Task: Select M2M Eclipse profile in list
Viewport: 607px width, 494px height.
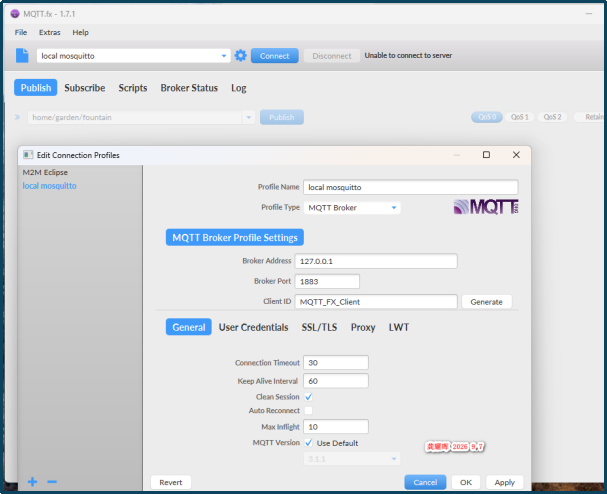Action: pyautogui.click(x=45, y=172)
